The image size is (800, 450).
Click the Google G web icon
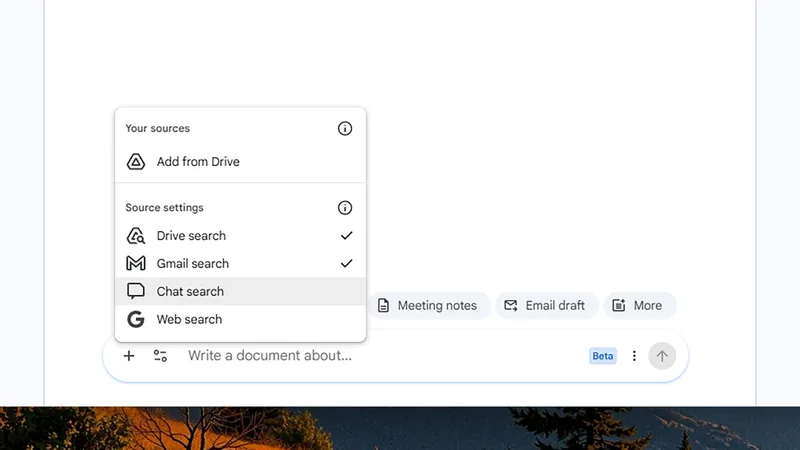(x=136, y=320)
